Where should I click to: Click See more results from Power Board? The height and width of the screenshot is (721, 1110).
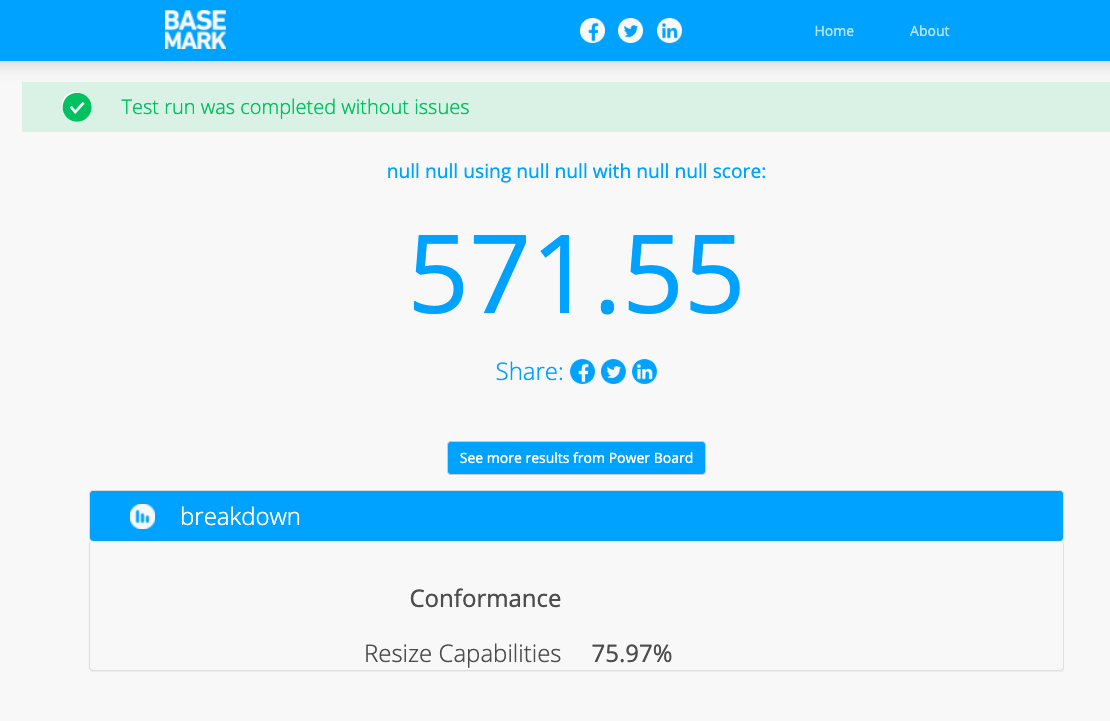coord(576,458)
